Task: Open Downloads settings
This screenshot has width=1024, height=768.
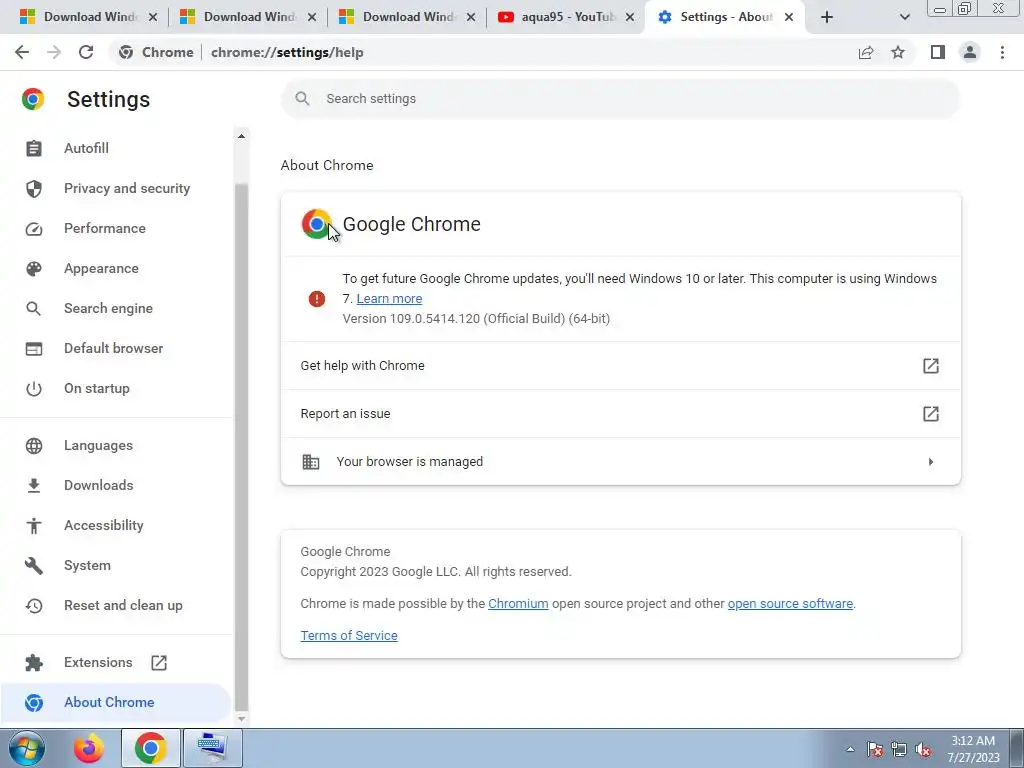Action: [99, 485]
